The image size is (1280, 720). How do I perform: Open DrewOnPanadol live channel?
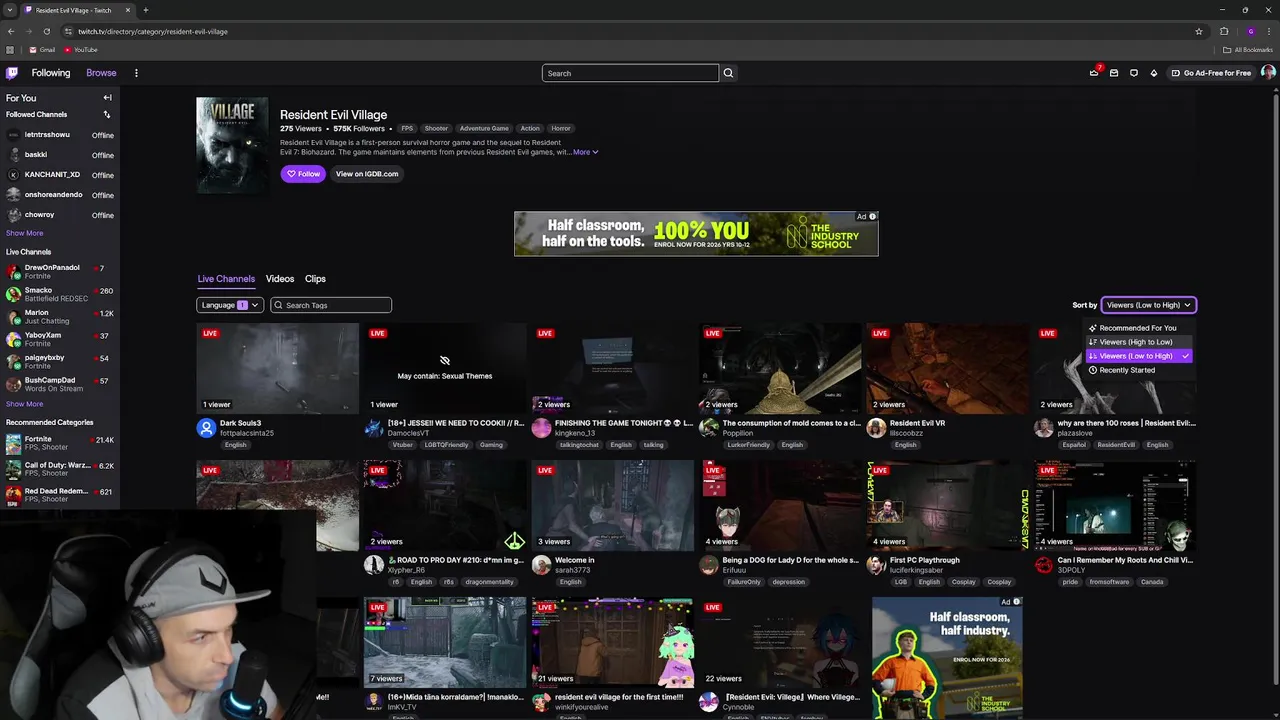tap(59, 271)
